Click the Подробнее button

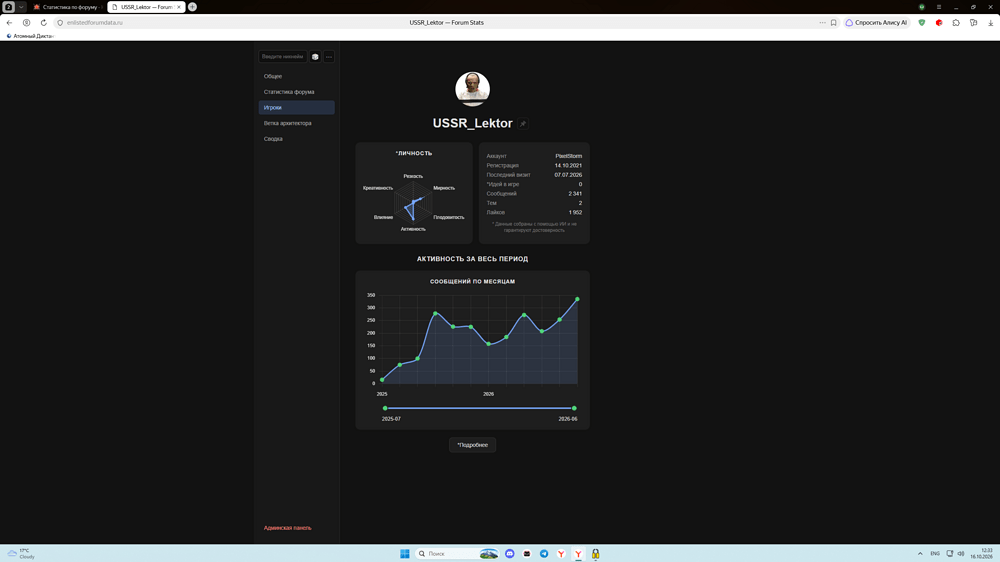pyautogui.click(x=473, y=445)
